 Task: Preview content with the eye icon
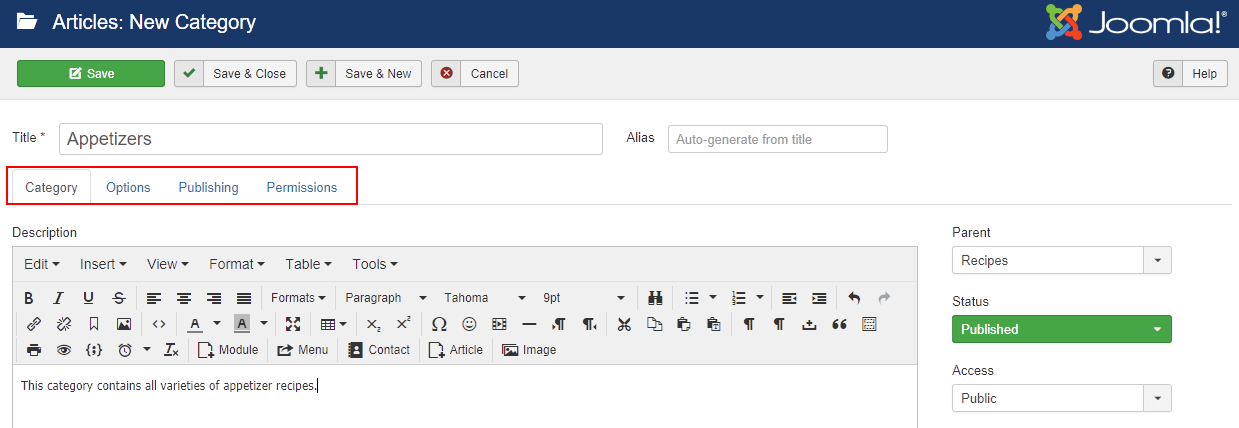pyautogui.click(x=64, y=350)
